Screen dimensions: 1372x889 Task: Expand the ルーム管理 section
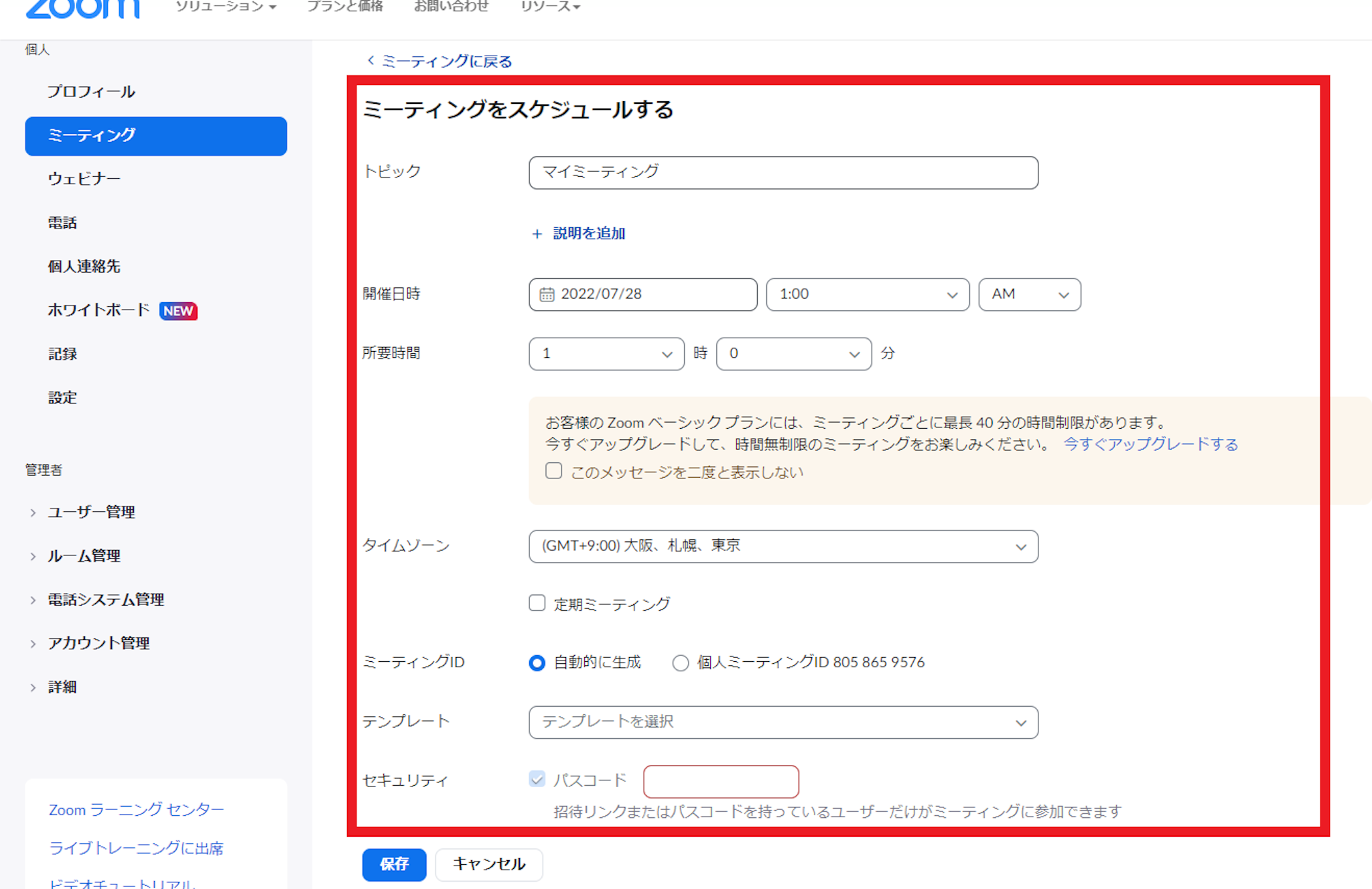[x=33, y=556]
